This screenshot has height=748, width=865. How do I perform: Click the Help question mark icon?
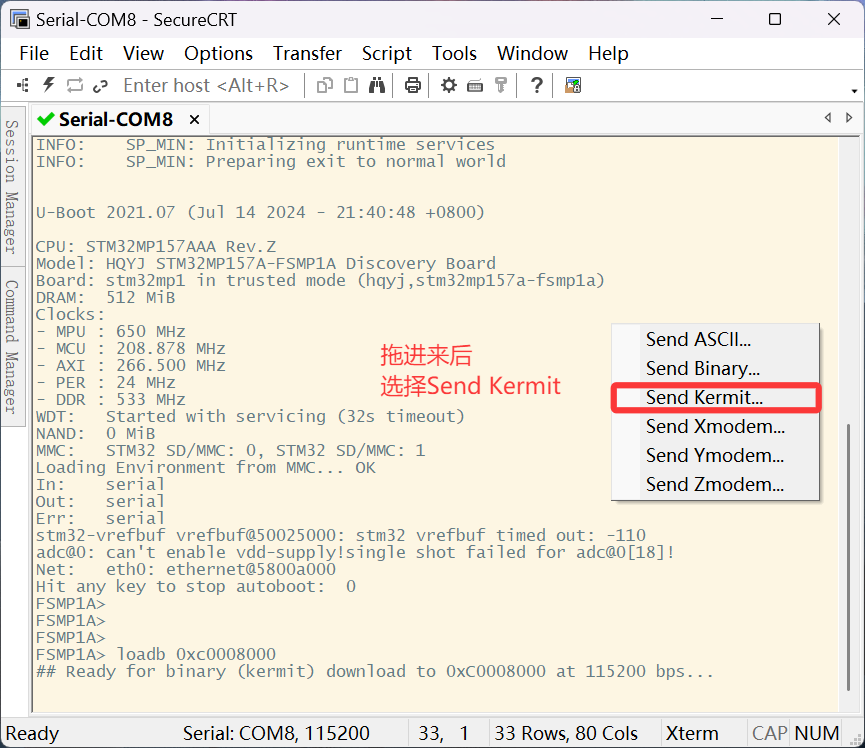pyautogui.click(x=536, y=86)
